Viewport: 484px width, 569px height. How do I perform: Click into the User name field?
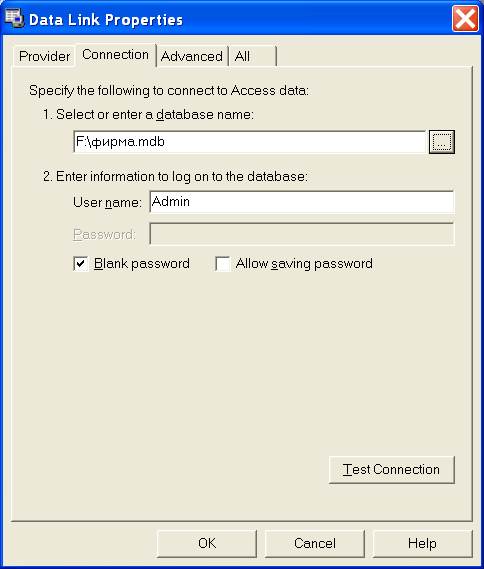[x=302, y=202]
